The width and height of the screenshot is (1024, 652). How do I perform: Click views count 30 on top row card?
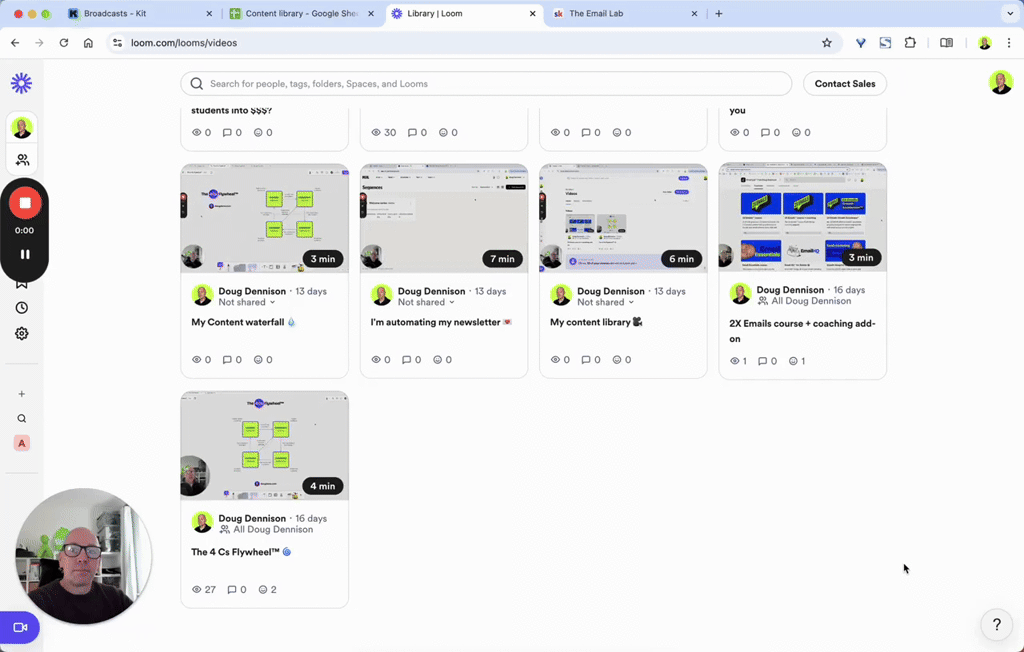pyautogui.click(x=384, y=132)
